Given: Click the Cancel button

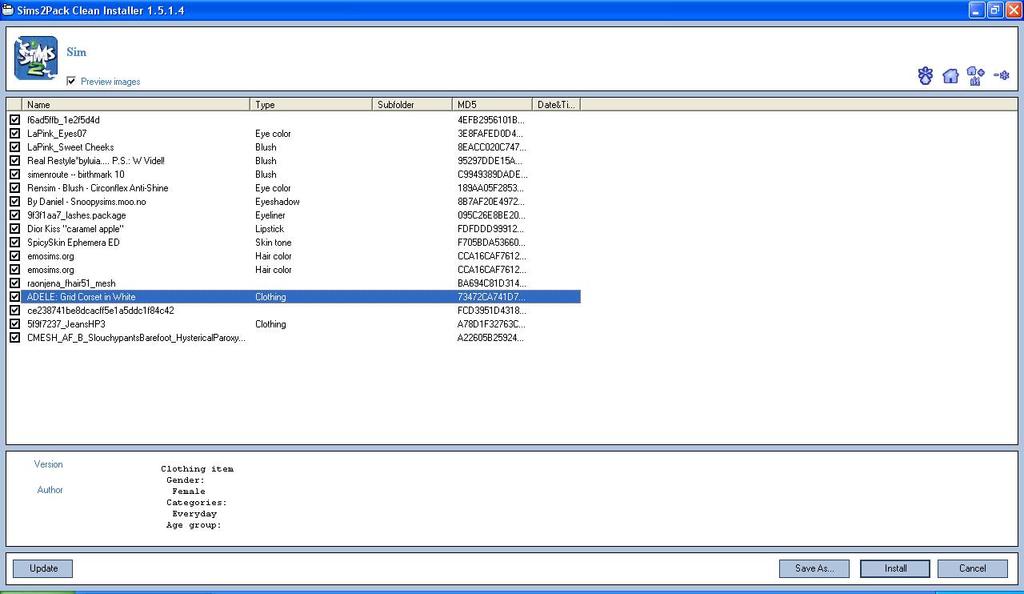Looking at the screenshot, I should [x=972, y=568].
